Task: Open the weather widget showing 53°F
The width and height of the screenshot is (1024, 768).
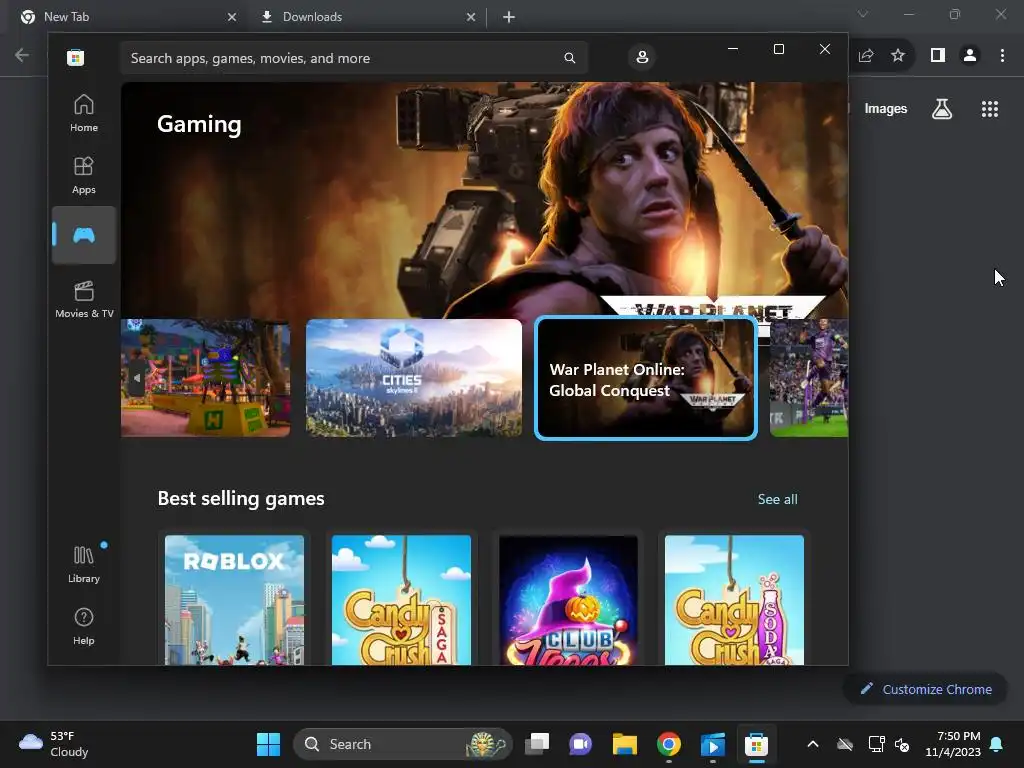Action: click(x=54, y=744)
